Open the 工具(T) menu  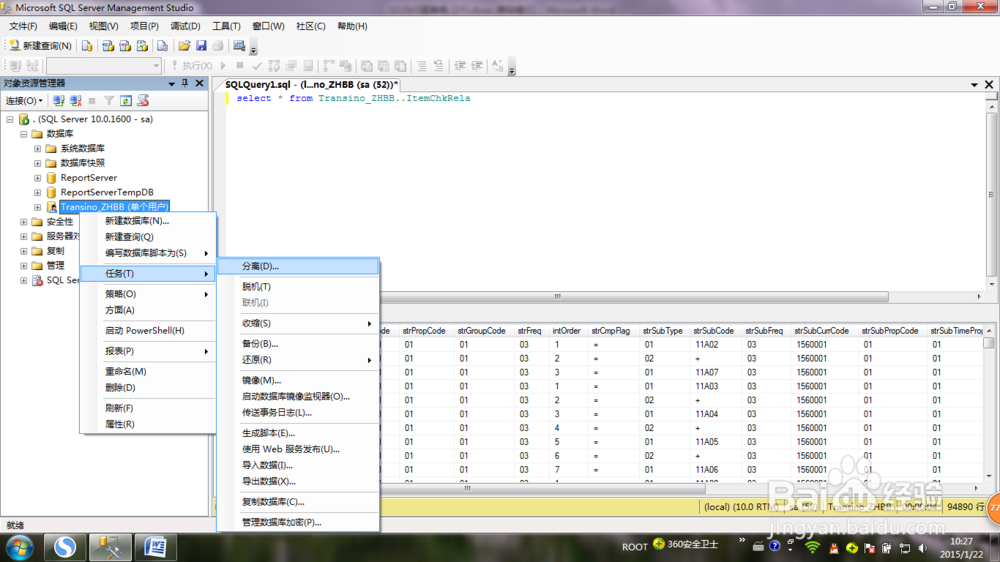pos(226,26)
